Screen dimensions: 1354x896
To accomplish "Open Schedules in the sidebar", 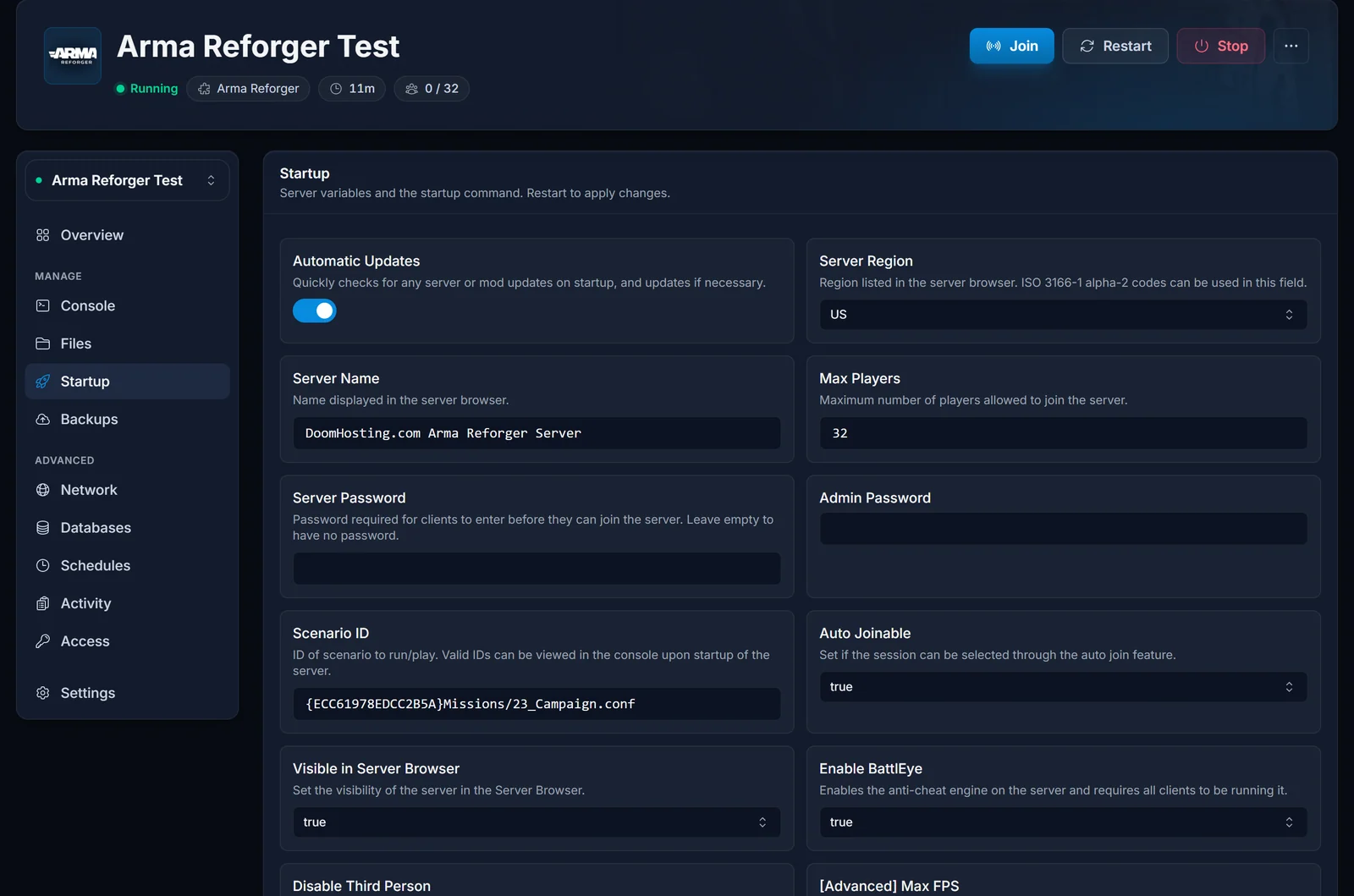I will [x=127, y=566].
